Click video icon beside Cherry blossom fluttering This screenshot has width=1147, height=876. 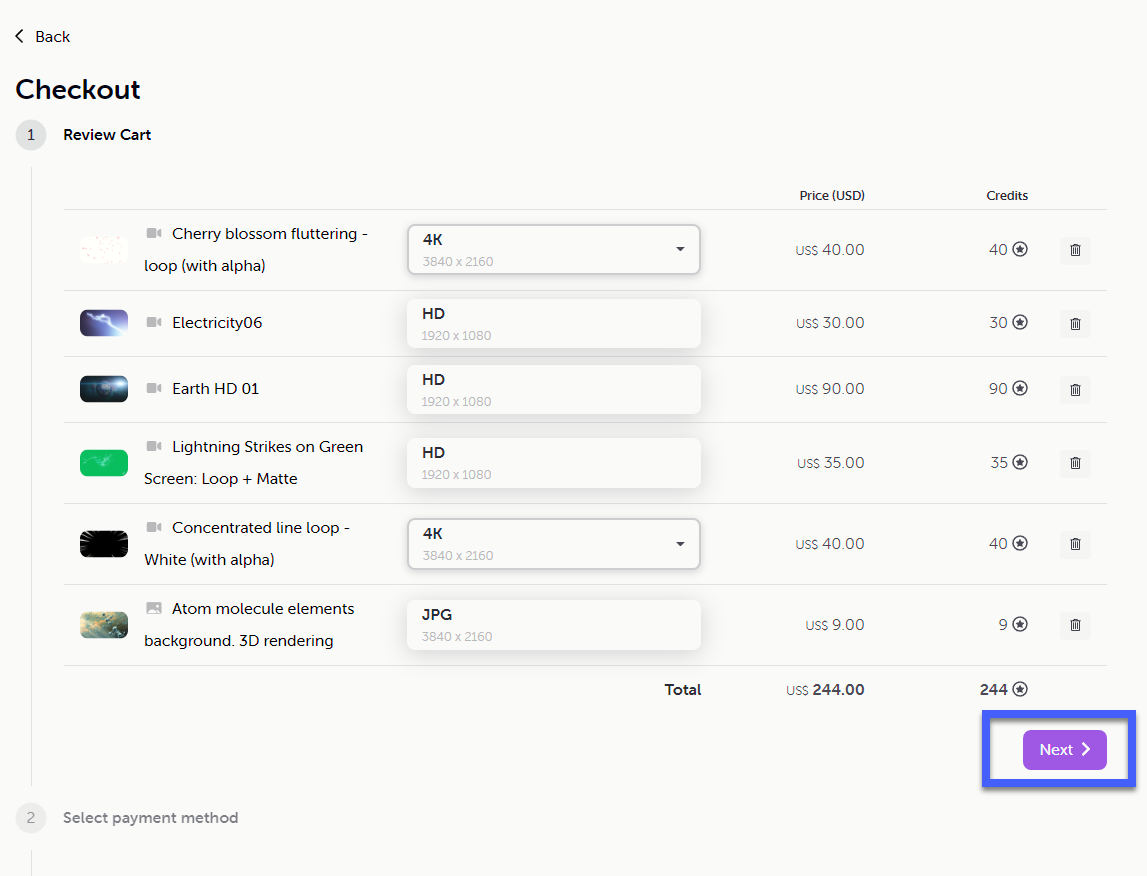coord(154,233)
